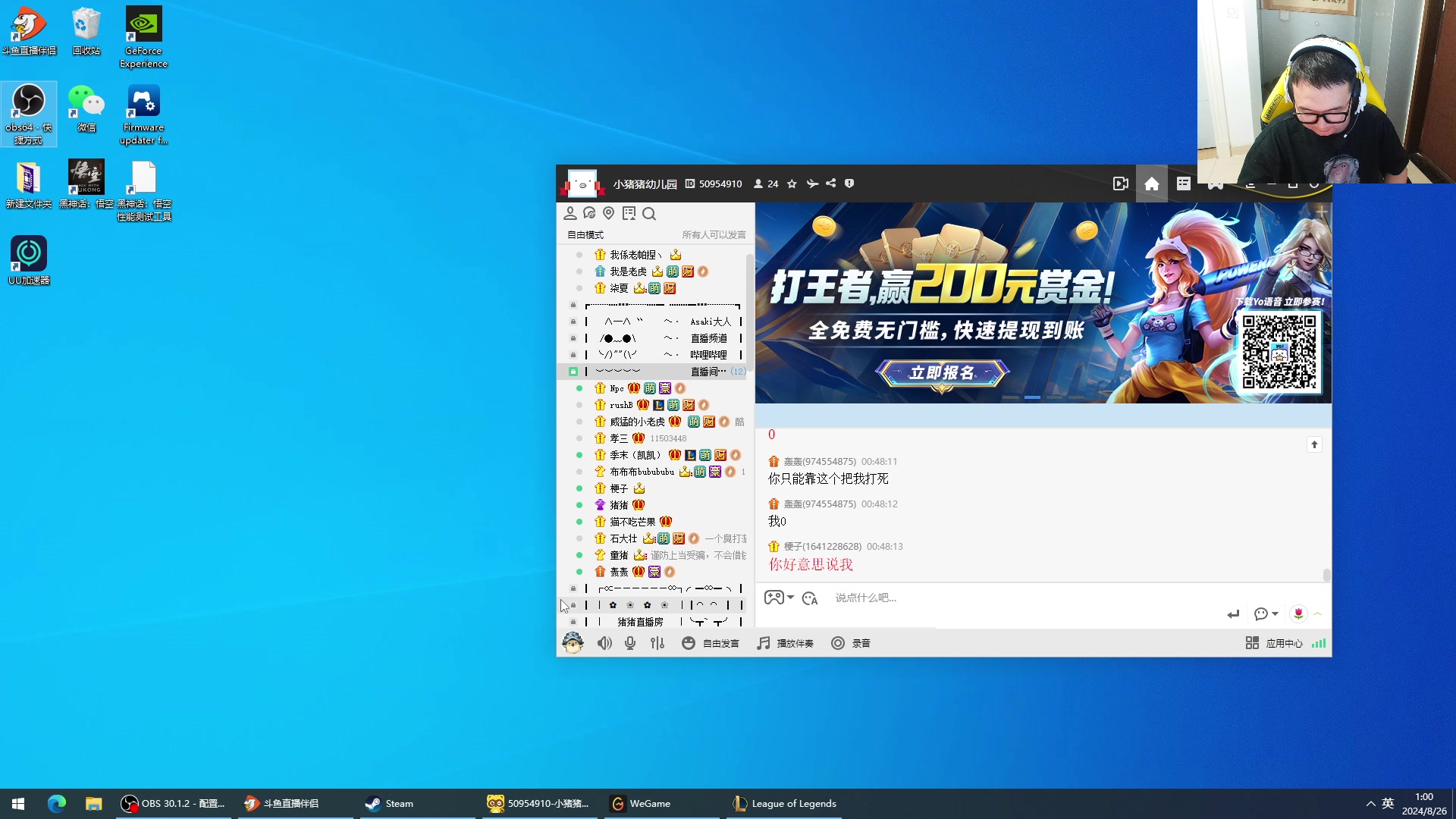This screenshot has width=1456, height=819.
Task: Toggle free mode switch in chat panel
Action: [586, 234]
